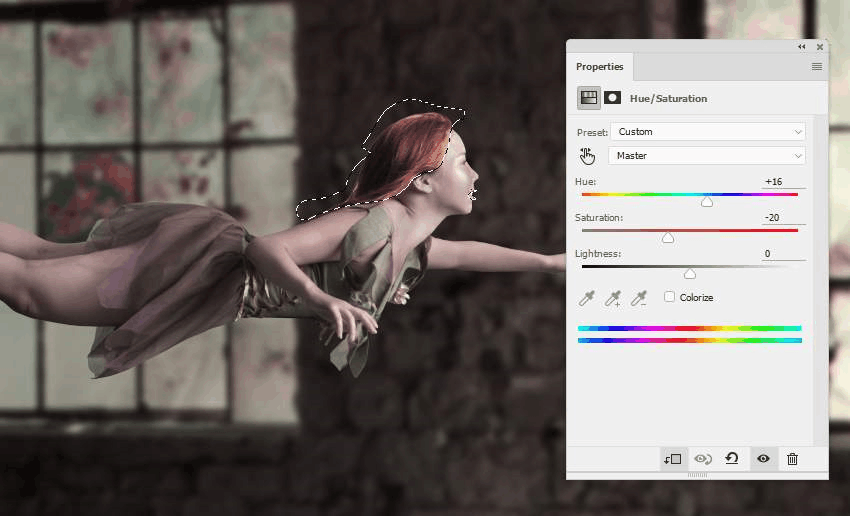Select the eyedropper tool

pos(587,298)
